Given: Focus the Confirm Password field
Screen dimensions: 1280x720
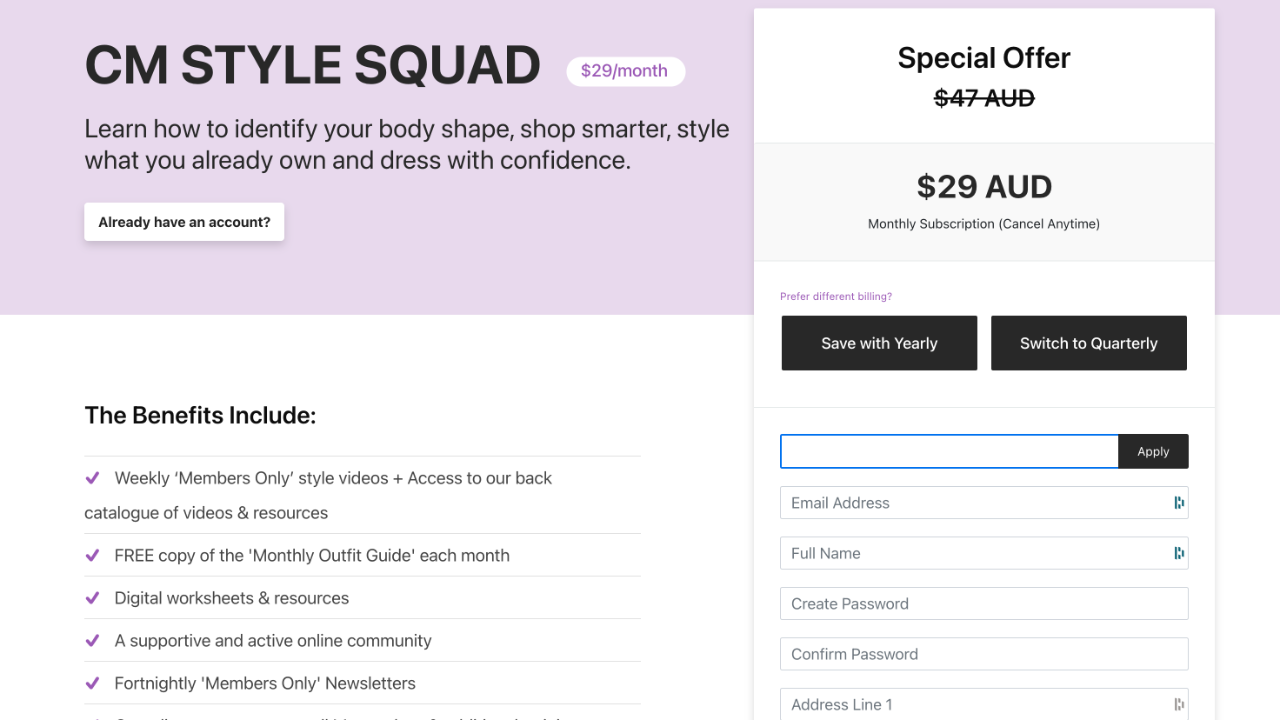Looking at the screenshot, I should click(x=984, y=654).
